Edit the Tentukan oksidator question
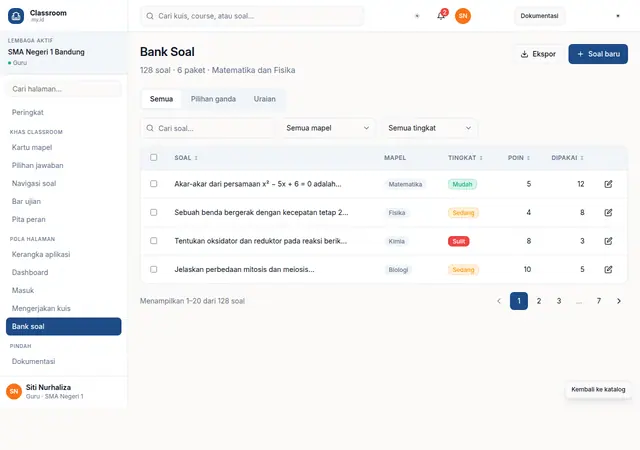Screen dimensions: 640x450 (x=608, y=241)
